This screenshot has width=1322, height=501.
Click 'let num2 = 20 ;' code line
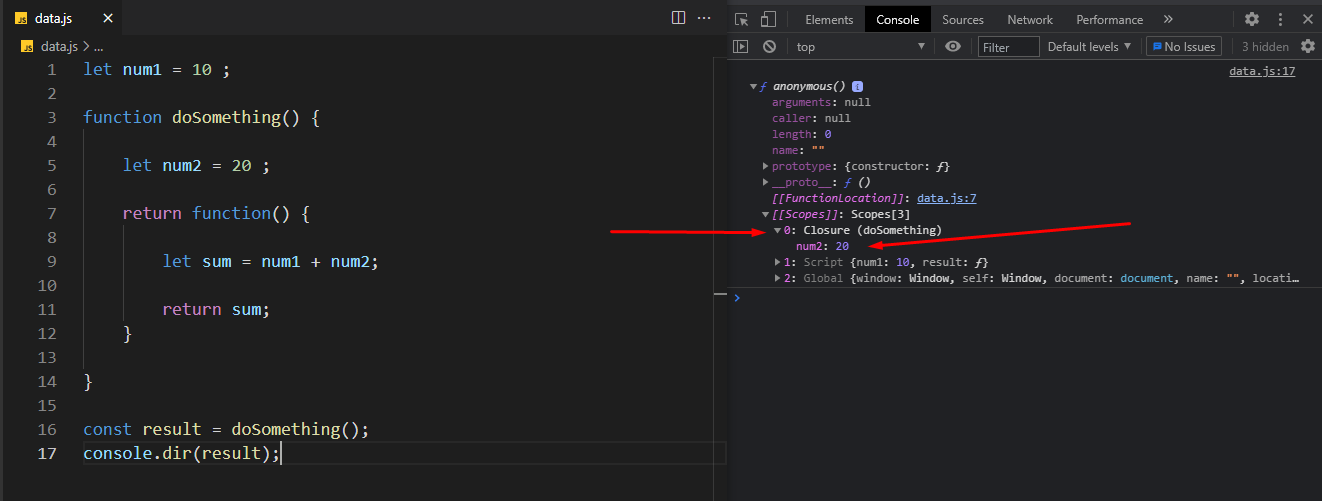click(196, 165)
